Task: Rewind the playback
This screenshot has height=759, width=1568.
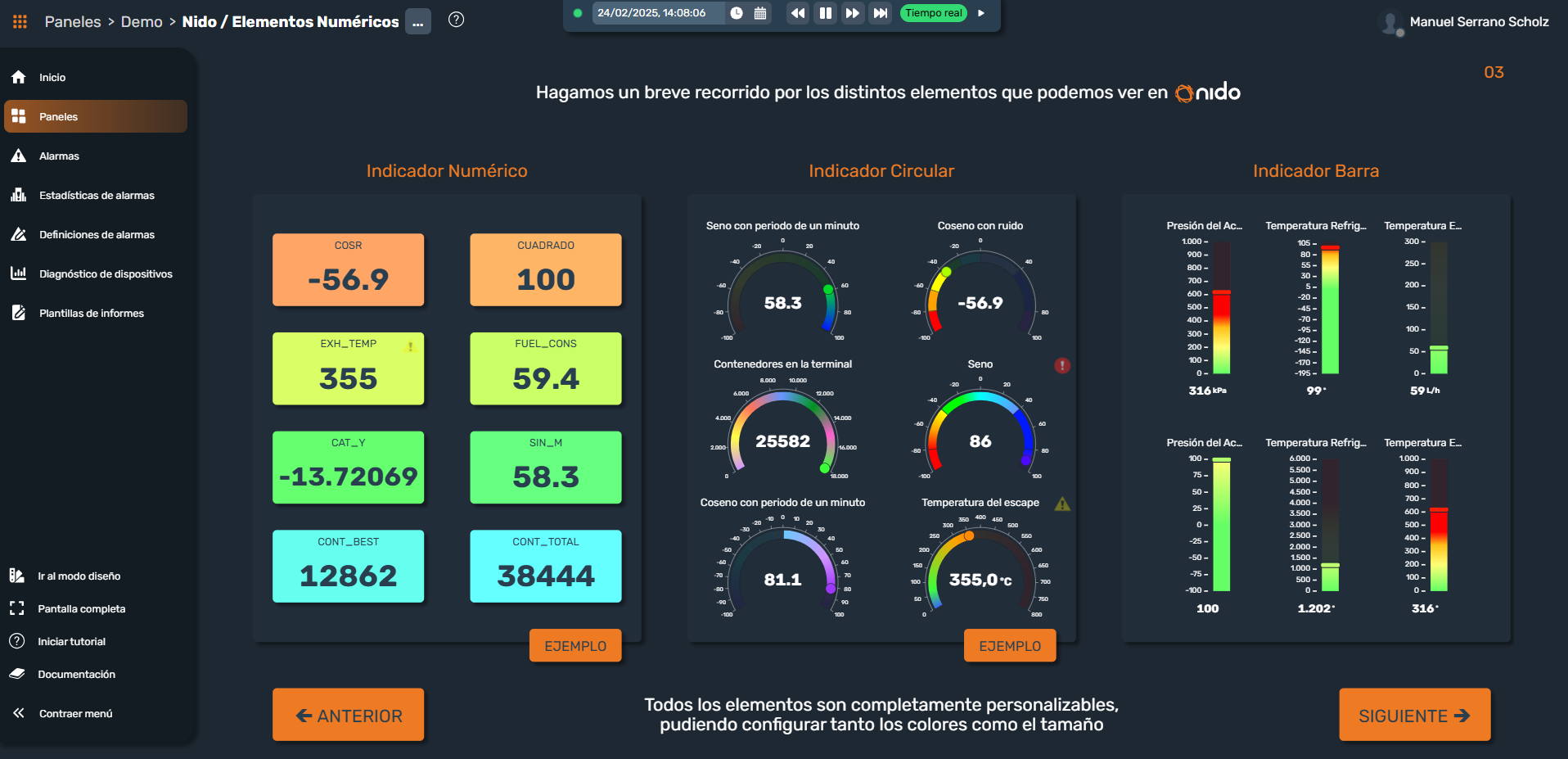Action: coord(798,13)
